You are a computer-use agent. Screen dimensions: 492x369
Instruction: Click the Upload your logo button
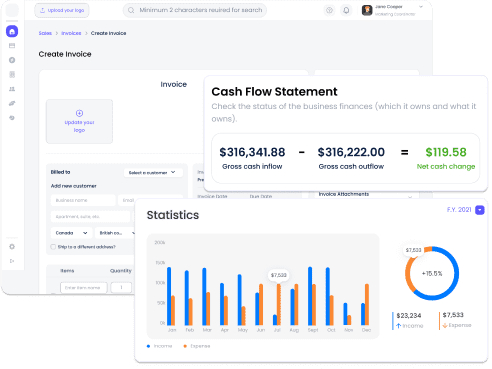pos(62,10)
